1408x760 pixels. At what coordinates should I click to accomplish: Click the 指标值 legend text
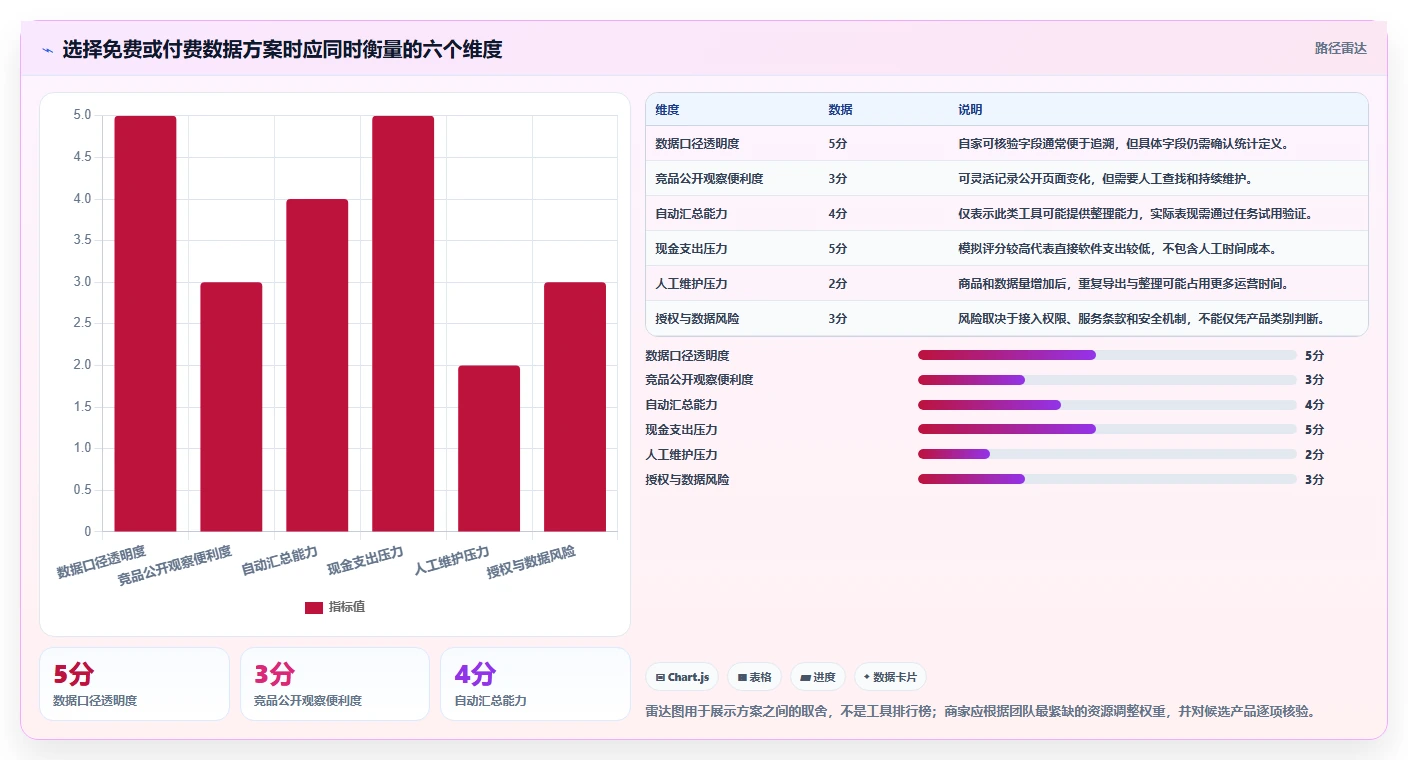point(347,607)
